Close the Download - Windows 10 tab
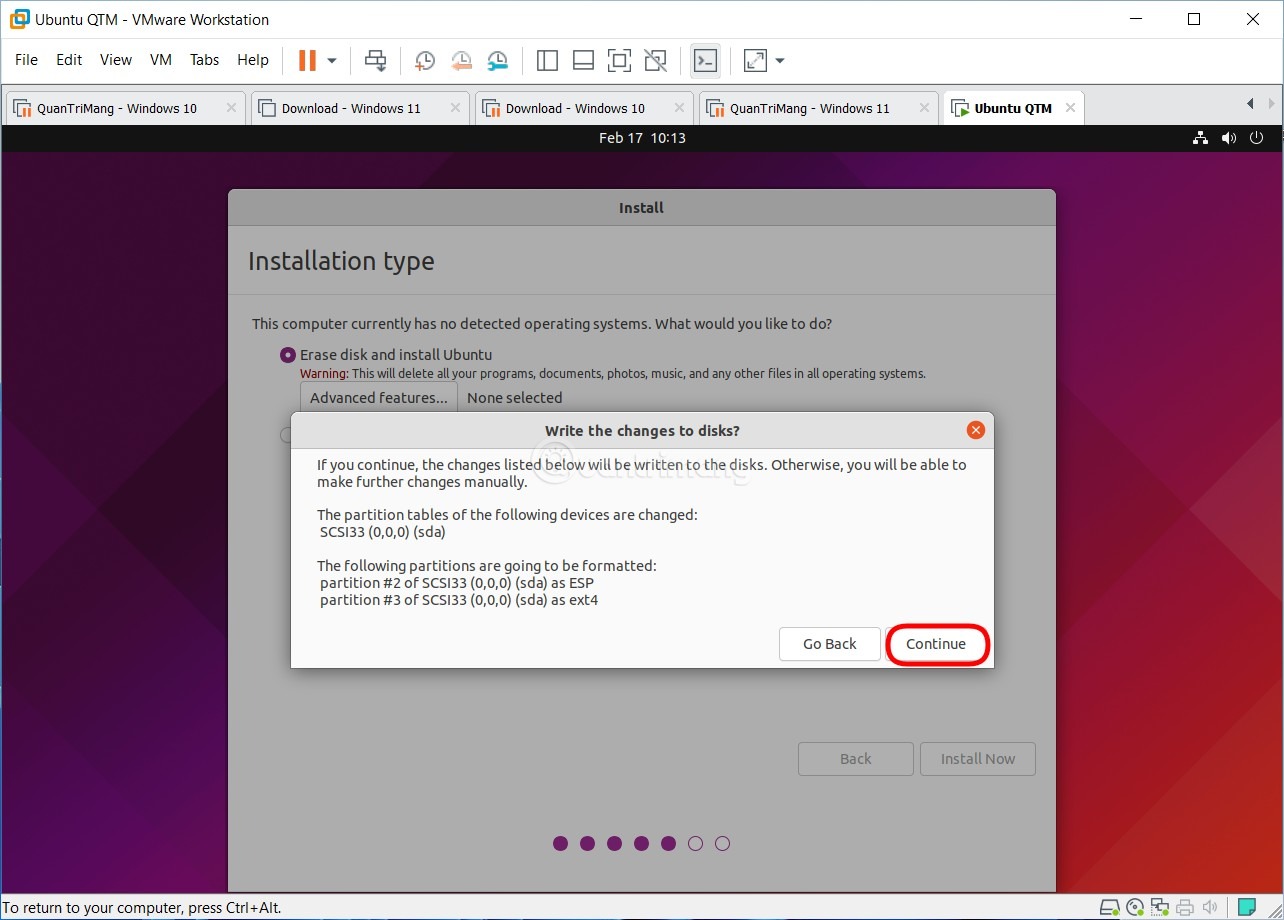The height and width of the screenshot is (920, 1284). [x=679, y=108]
